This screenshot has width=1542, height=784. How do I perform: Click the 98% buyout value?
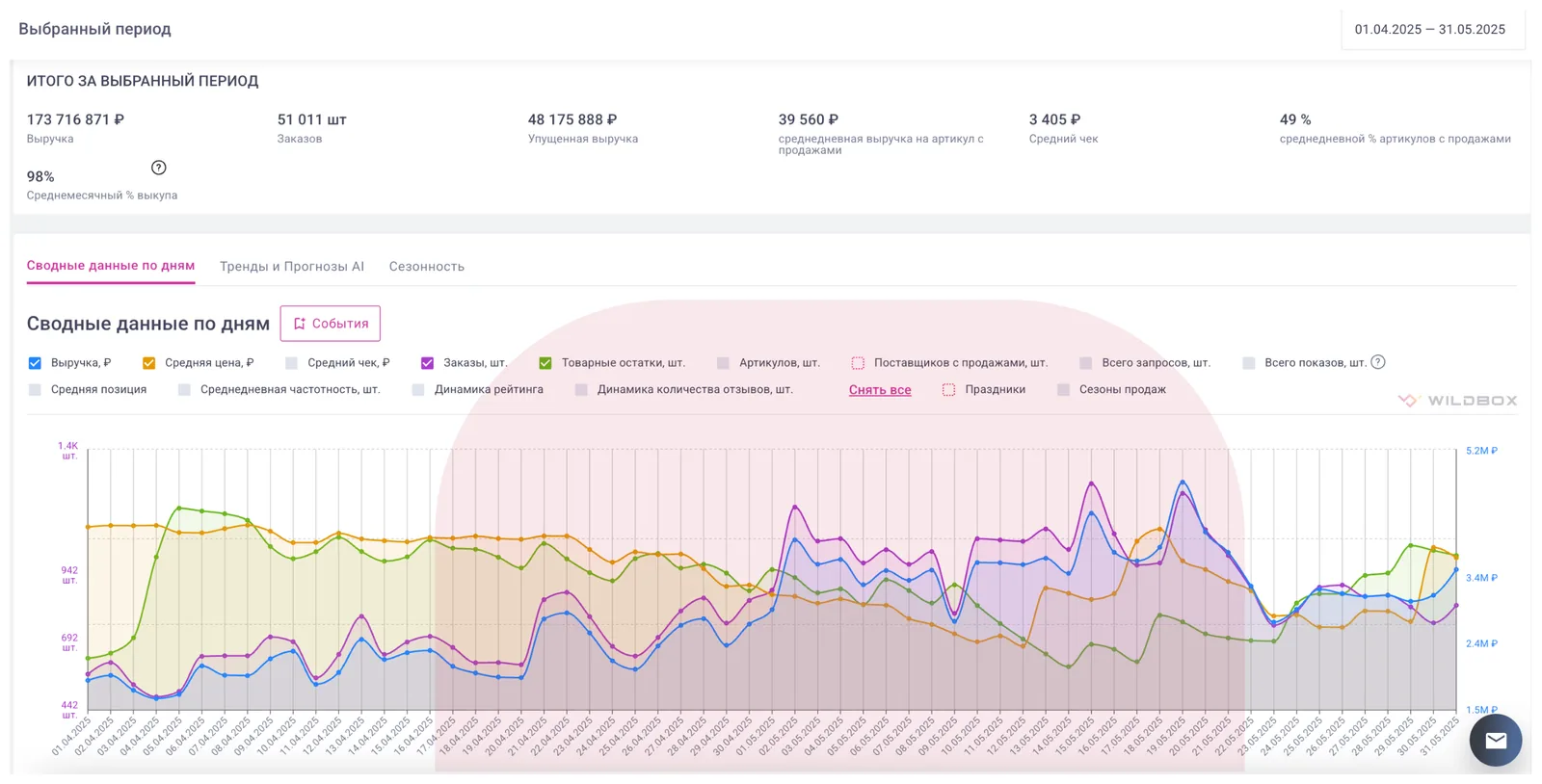coord(40,176)
